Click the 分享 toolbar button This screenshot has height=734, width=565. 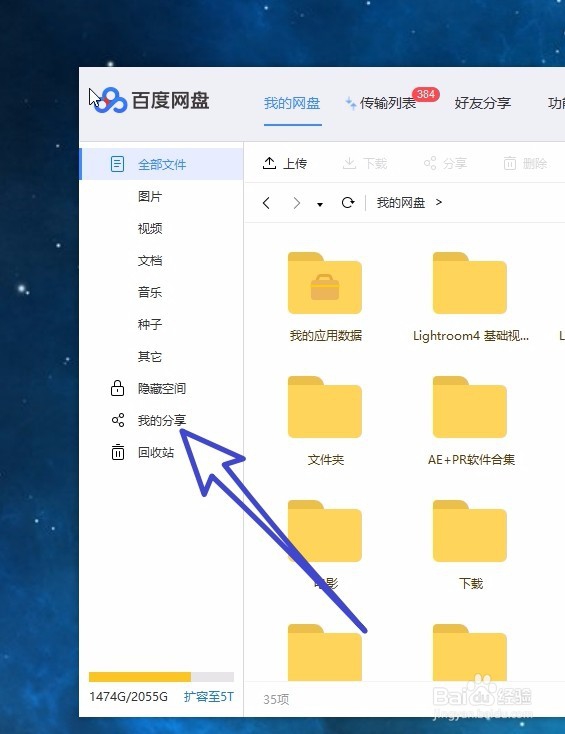click(445, 163)
